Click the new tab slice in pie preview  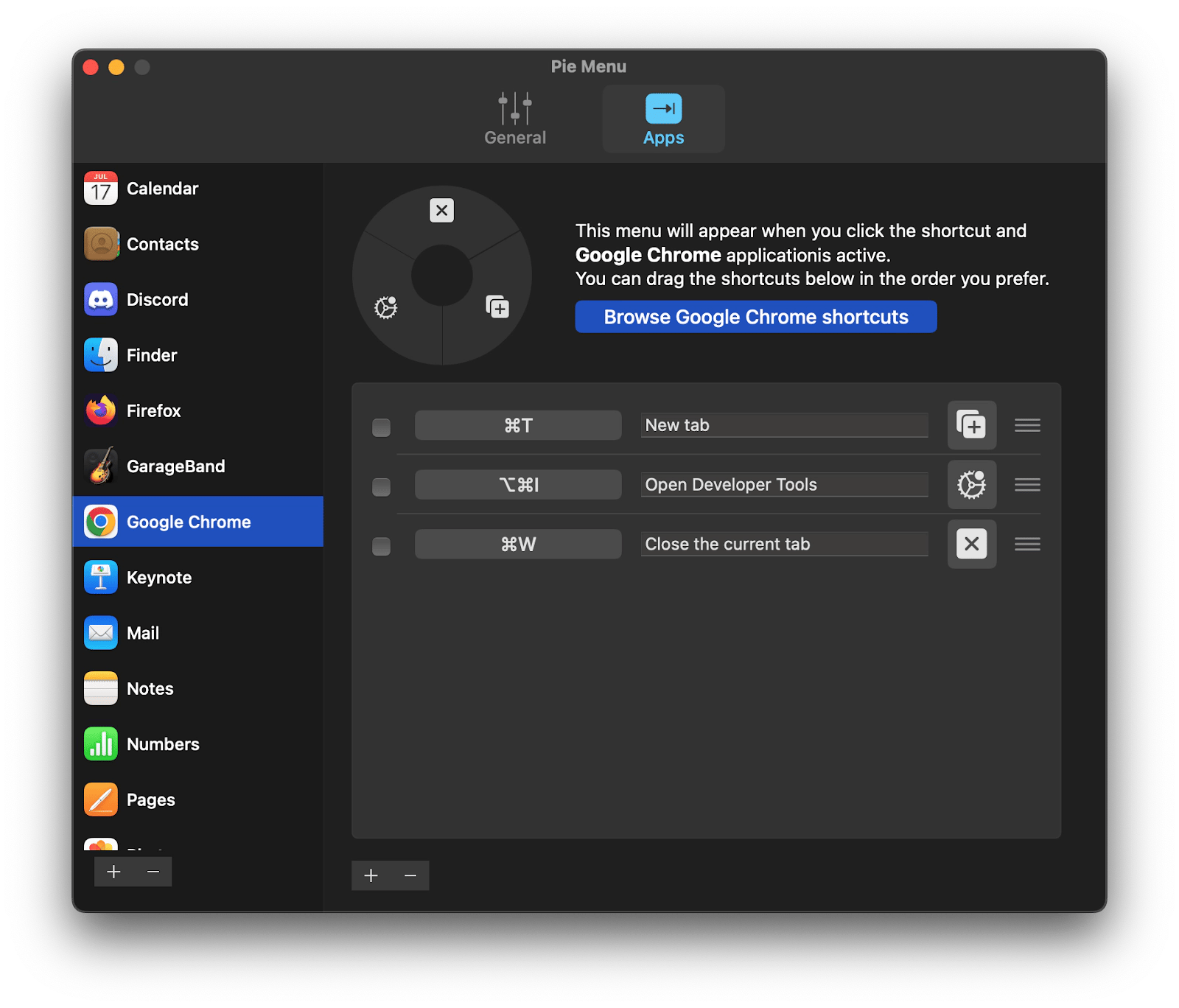click(498, 307)
